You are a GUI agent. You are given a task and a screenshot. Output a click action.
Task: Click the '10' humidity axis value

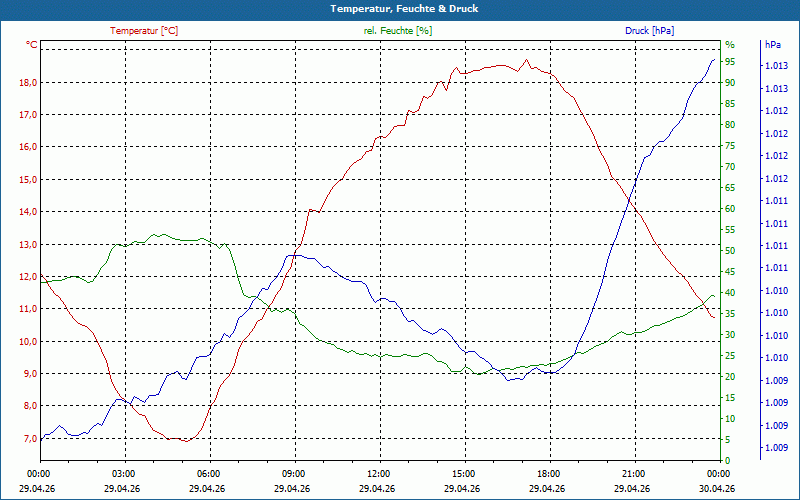[x=730, y=419]
